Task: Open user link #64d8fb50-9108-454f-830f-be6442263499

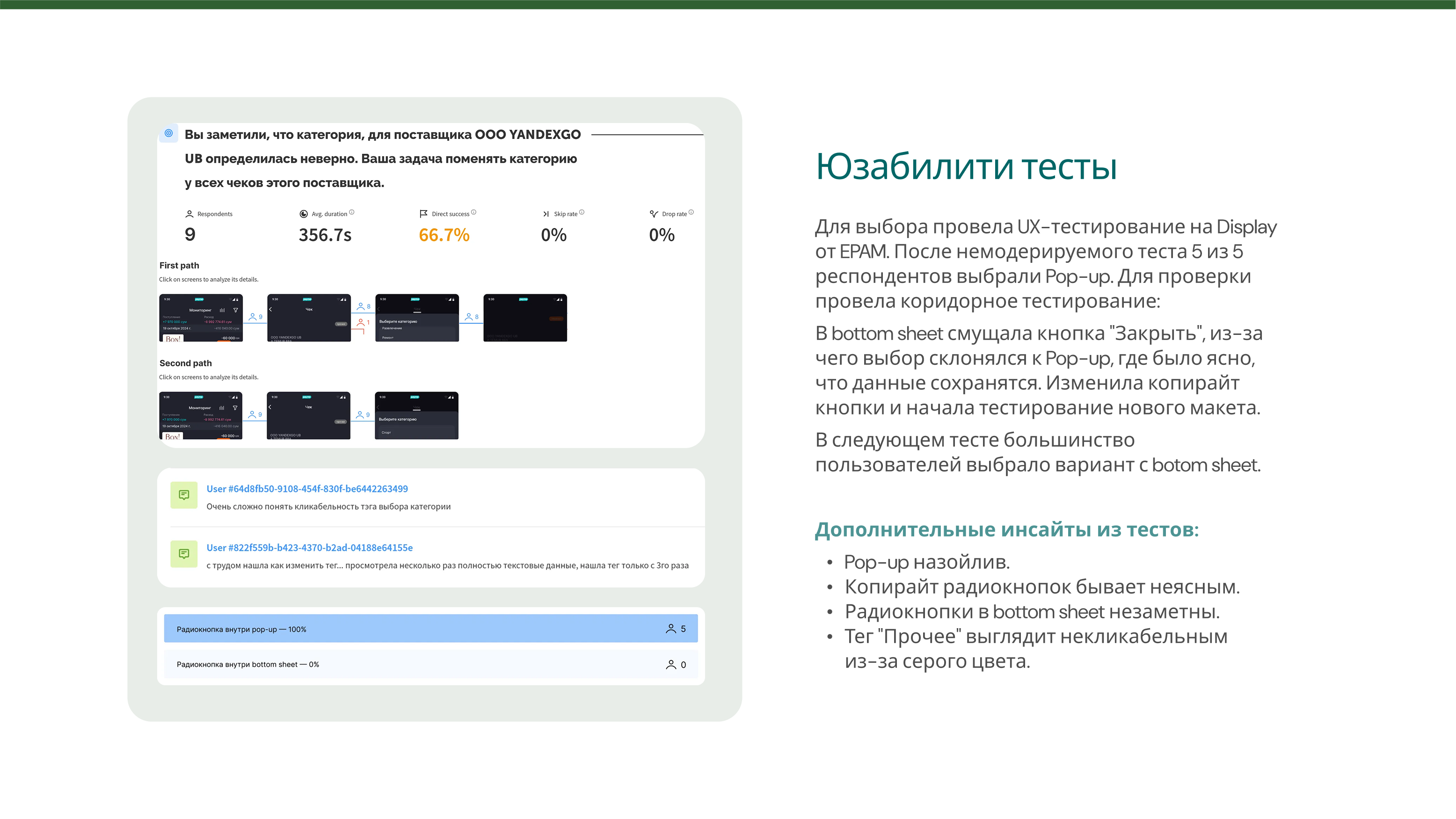Action: pyautogui.click(x=307, y=489)
